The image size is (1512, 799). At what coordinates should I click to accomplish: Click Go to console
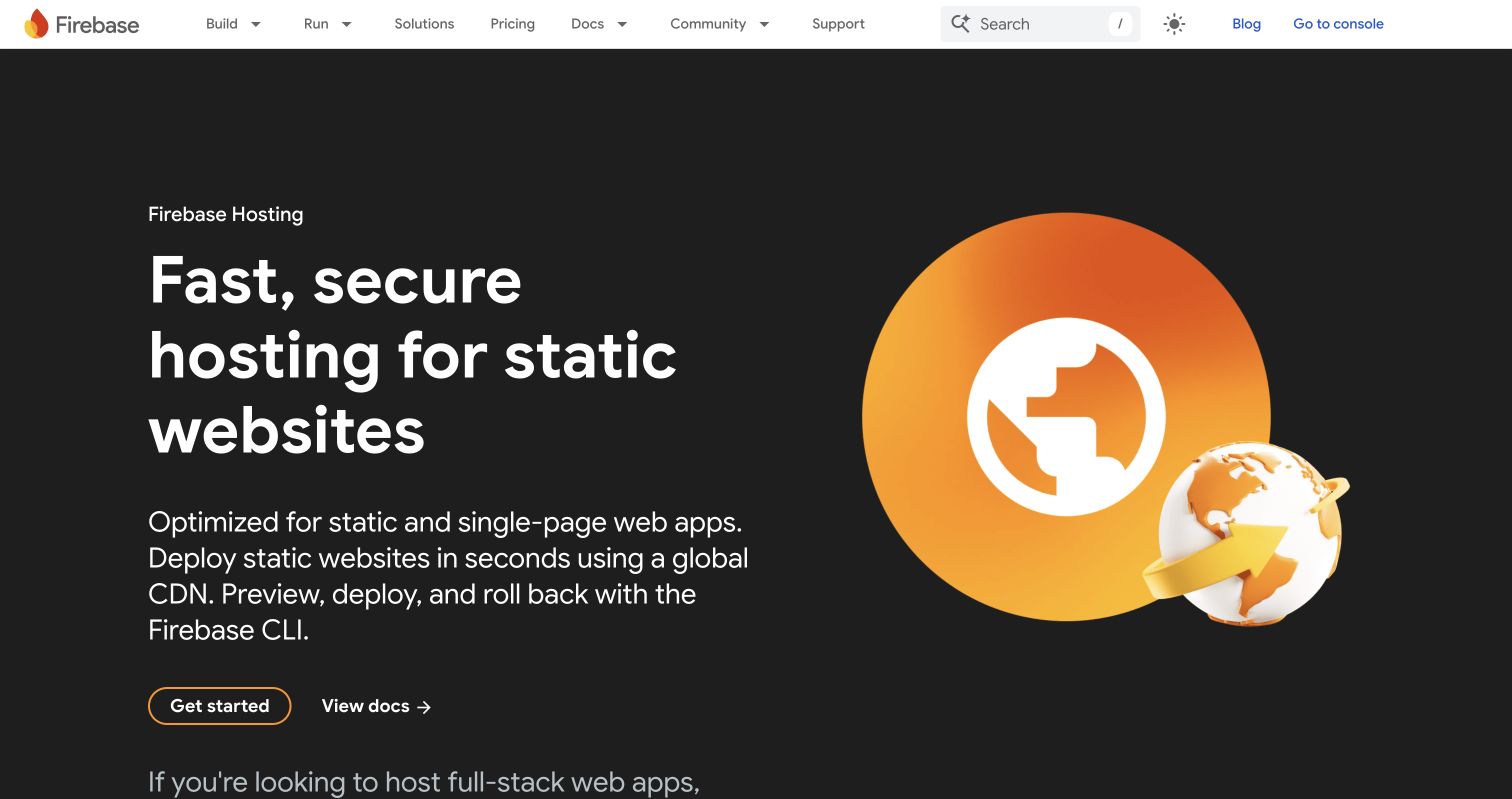point(1338,24)
